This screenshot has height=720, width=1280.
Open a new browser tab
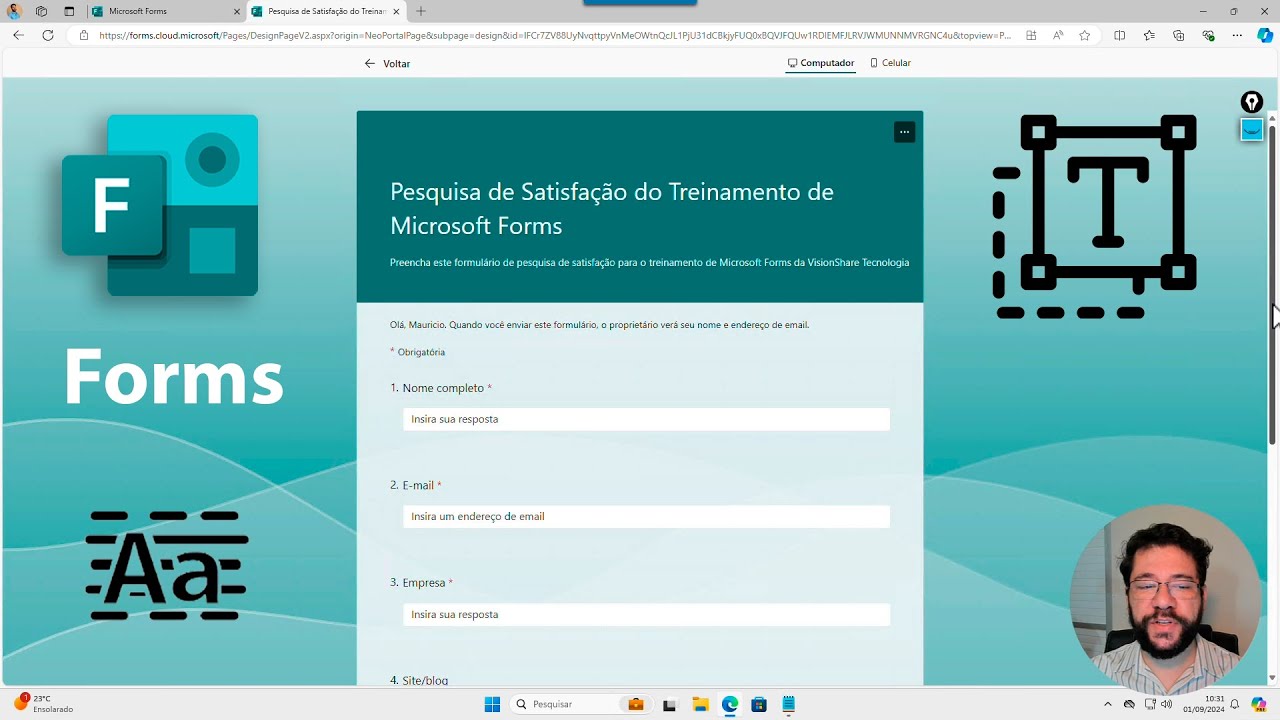(x=421, y=11)
